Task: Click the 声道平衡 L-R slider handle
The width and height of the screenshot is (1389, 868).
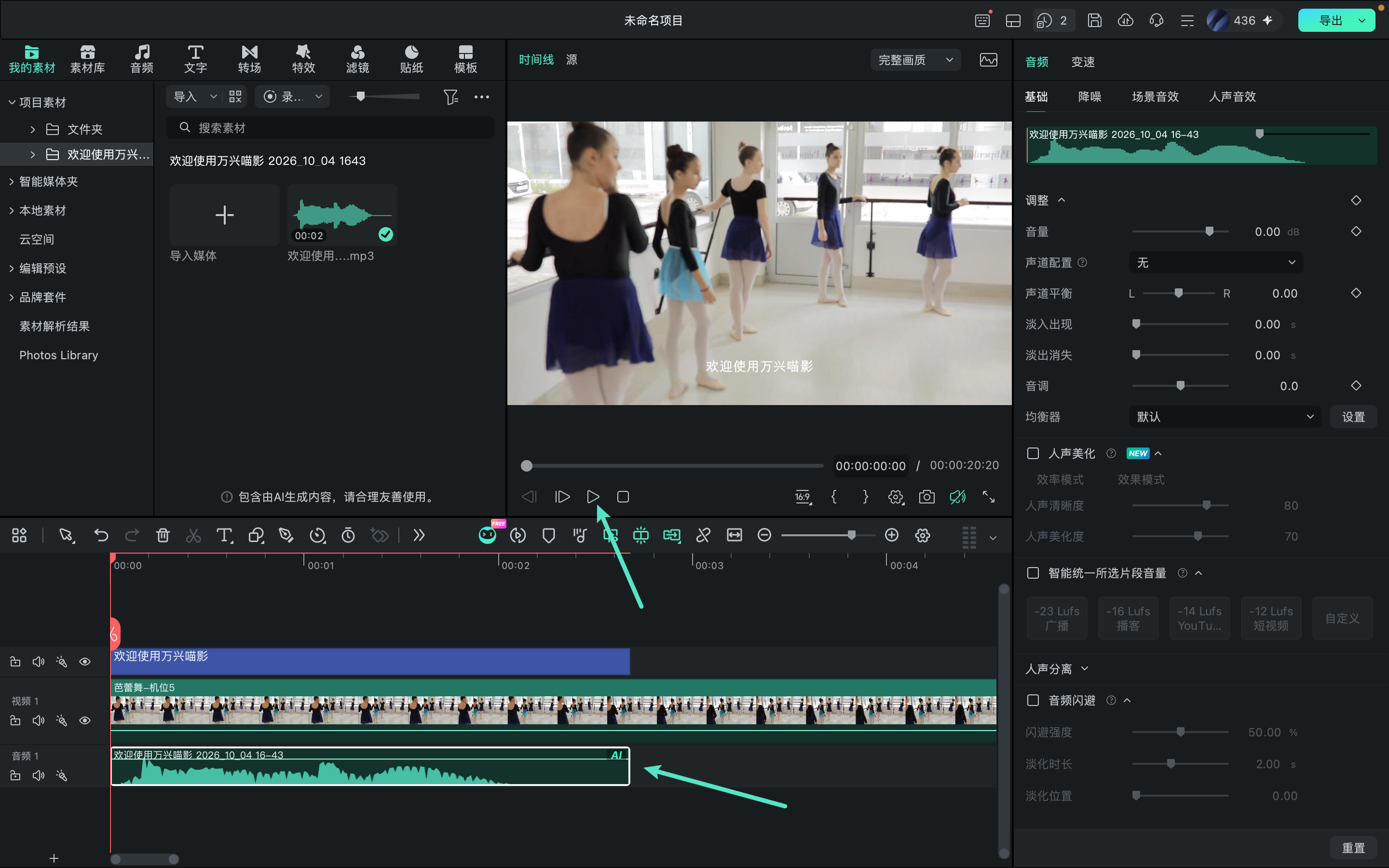Action: tap(1178, 293)
